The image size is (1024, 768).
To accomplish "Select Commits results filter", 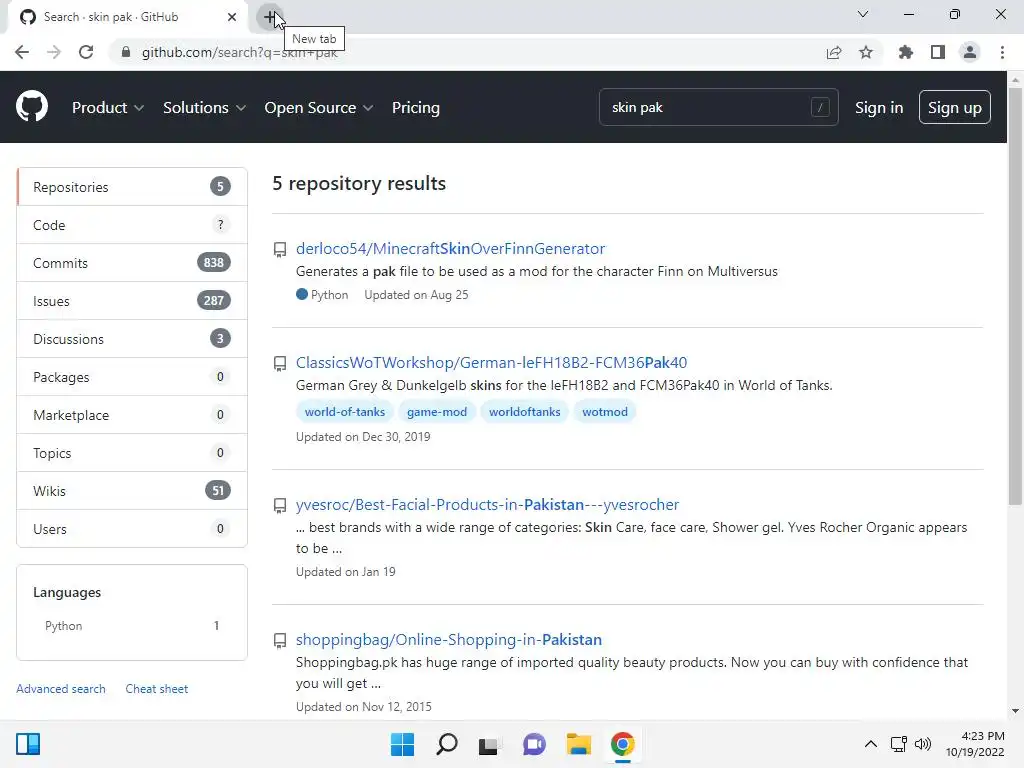I will tap(132, 263).
